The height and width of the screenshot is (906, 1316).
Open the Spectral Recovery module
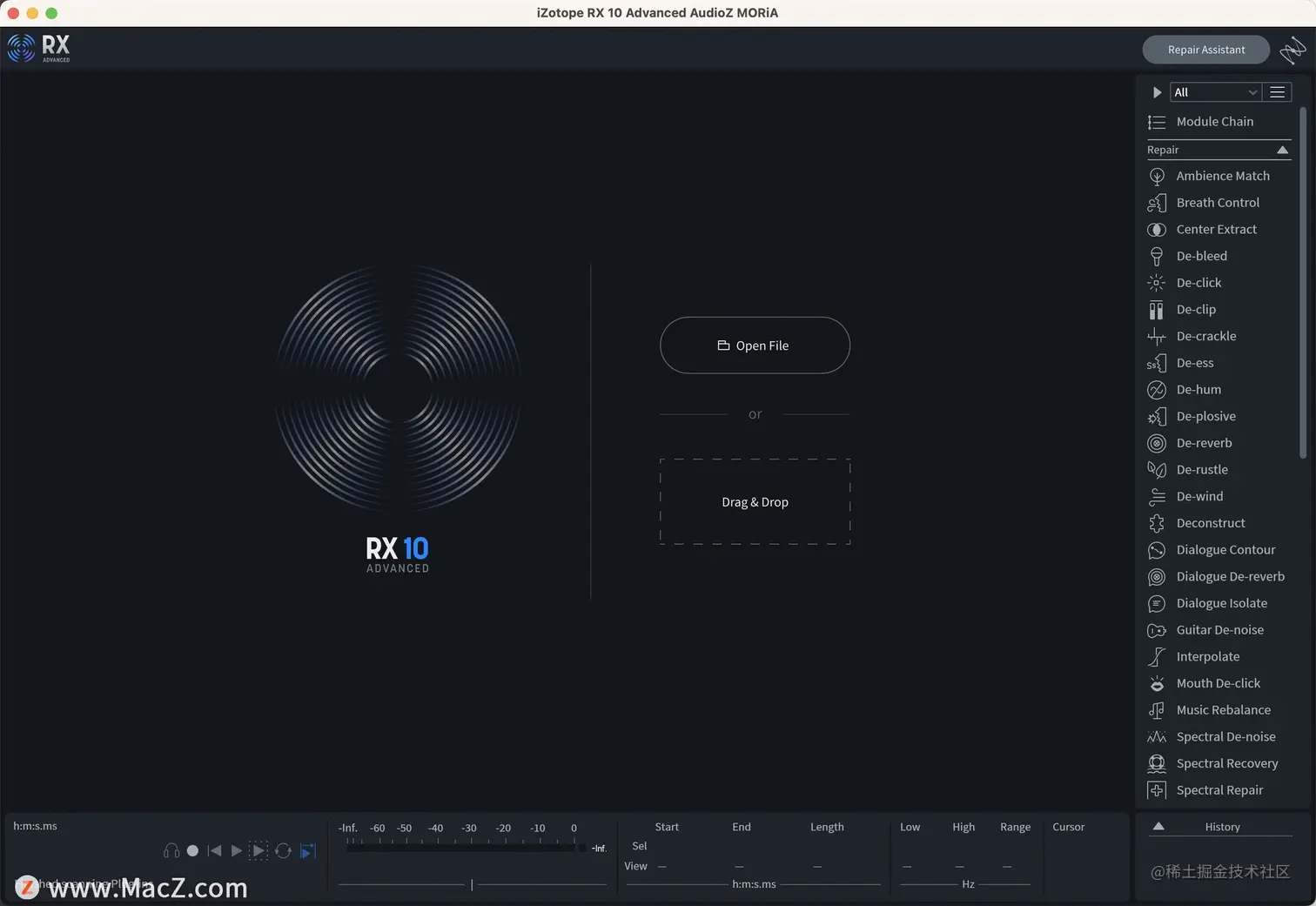click(x=1212, y=764)
